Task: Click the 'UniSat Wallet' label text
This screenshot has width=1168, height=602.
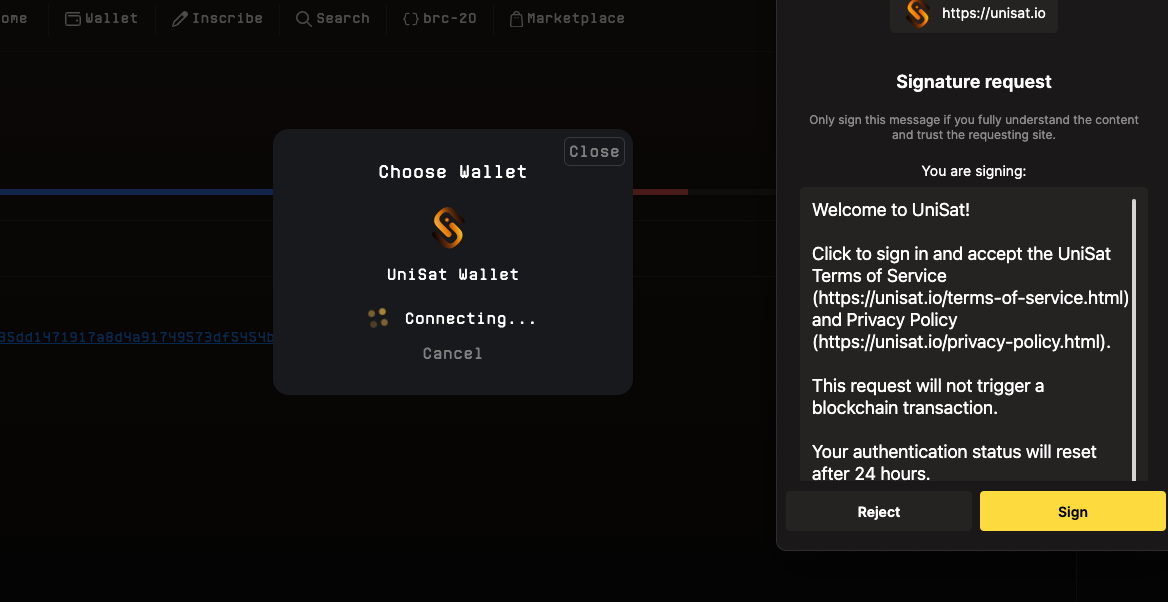Action: (x=453, y=274)
